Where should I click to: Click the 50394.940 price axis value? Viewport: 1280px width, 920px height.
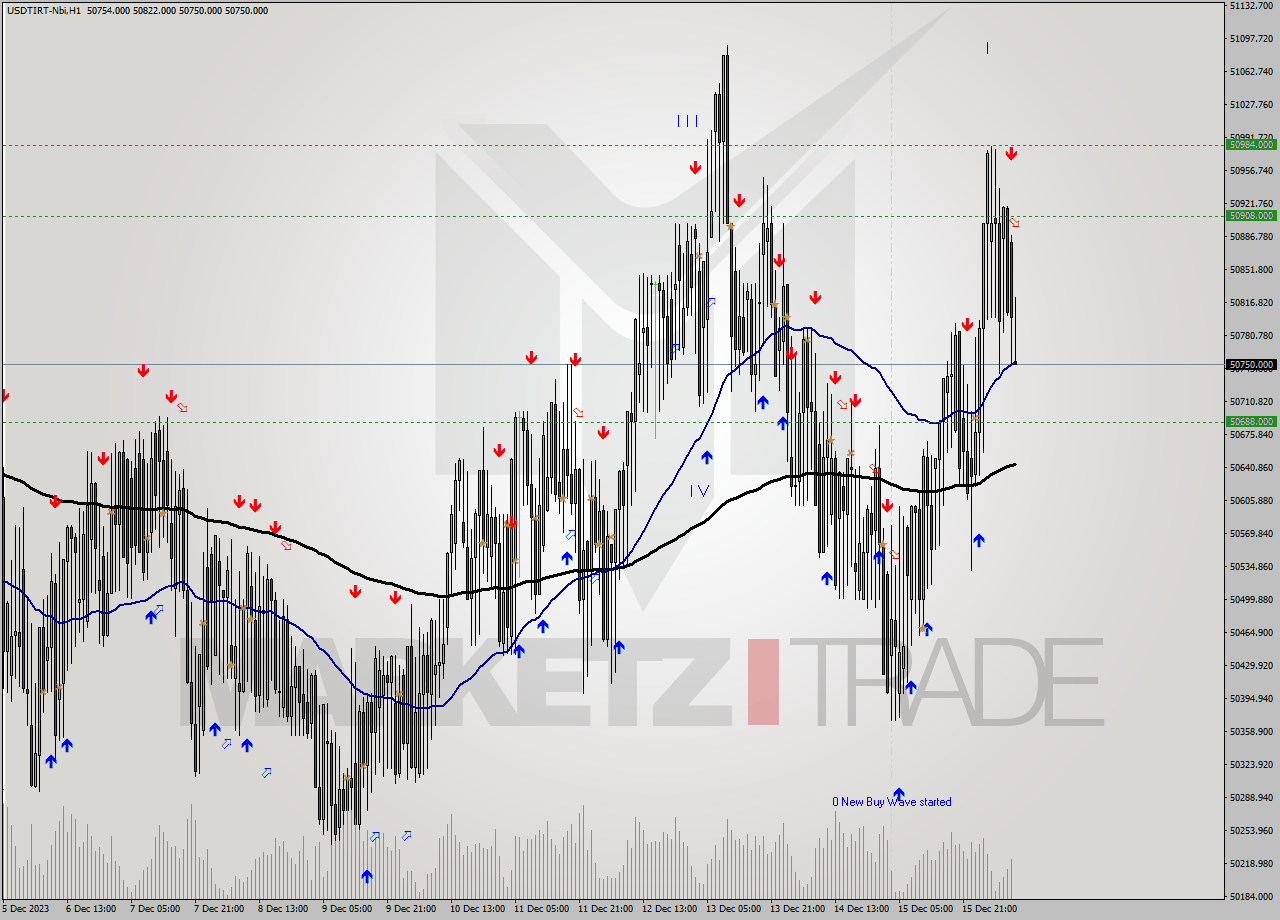coord(1252,699)
